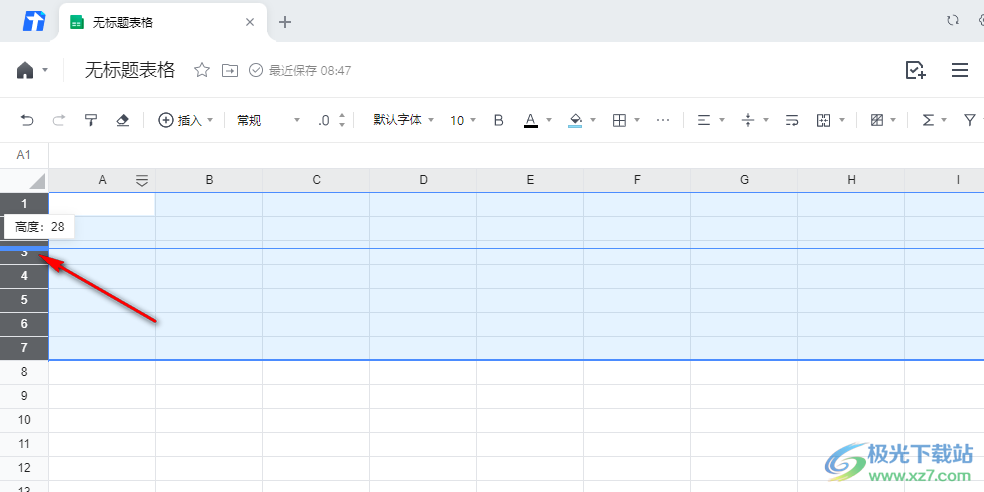Viewport: 984px width, 492px height.
Task: Click the fill color bucket swatch
Action: click(x=575, y=120)
